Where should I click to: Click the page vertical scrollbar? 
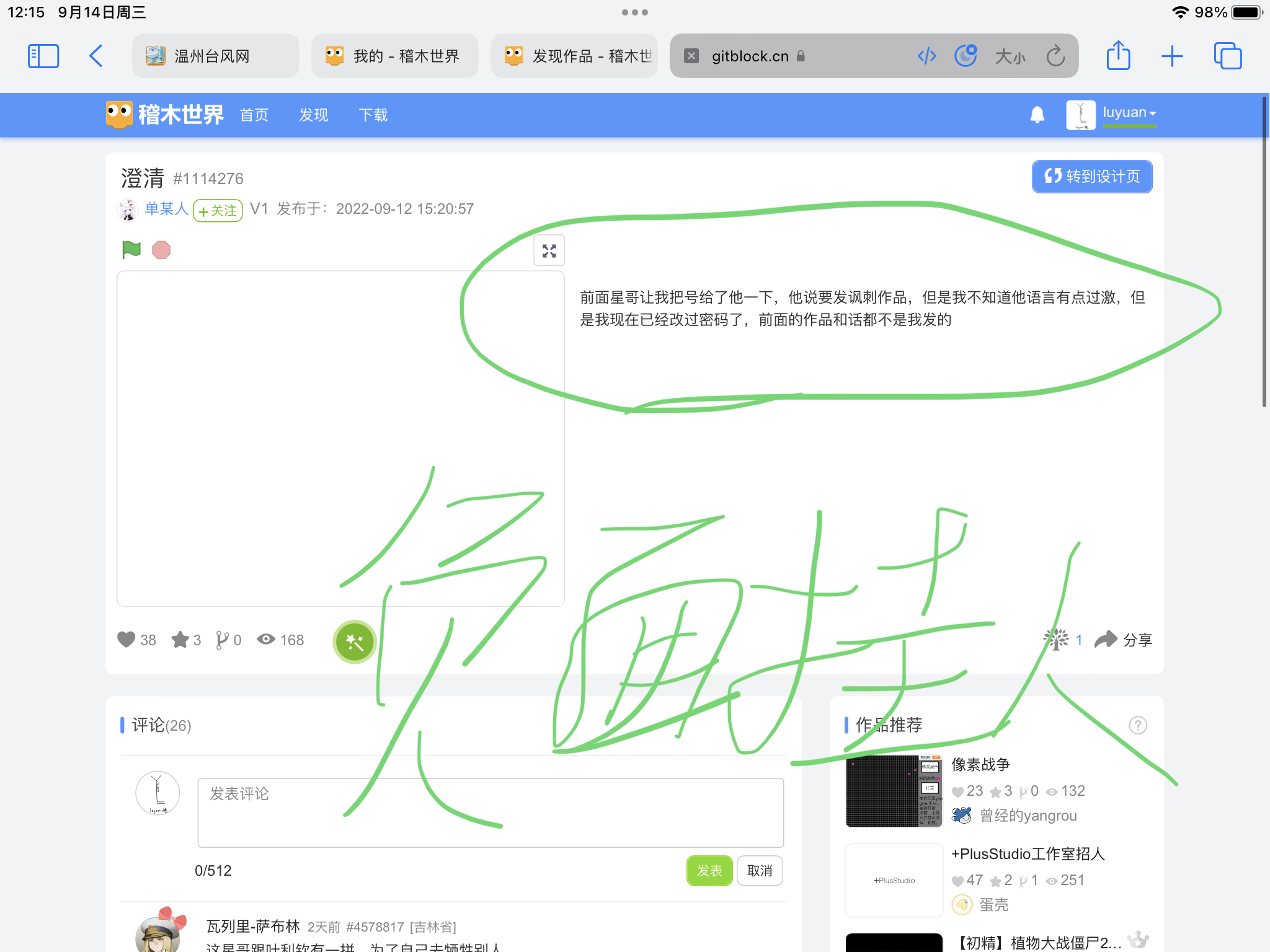pyautogui.click(x=1264, y=252)
